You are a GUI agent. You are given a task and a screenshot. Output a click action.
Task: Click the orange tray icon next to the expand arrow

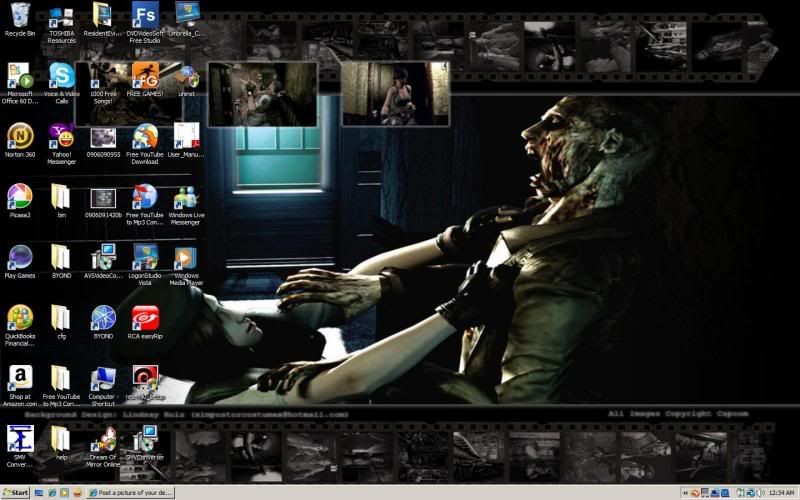(694, 493)
